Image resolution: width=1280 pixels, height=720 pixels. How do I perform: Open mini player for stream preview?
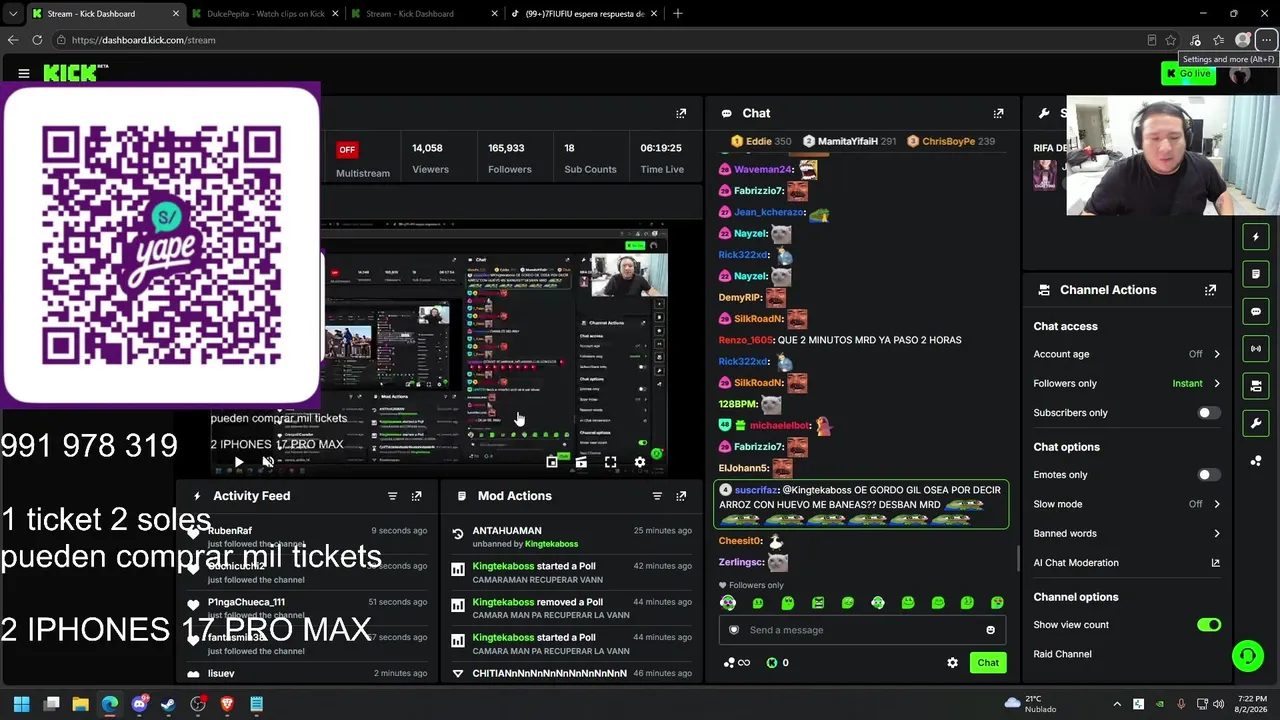pyautogui.click(x=552, y=462)
